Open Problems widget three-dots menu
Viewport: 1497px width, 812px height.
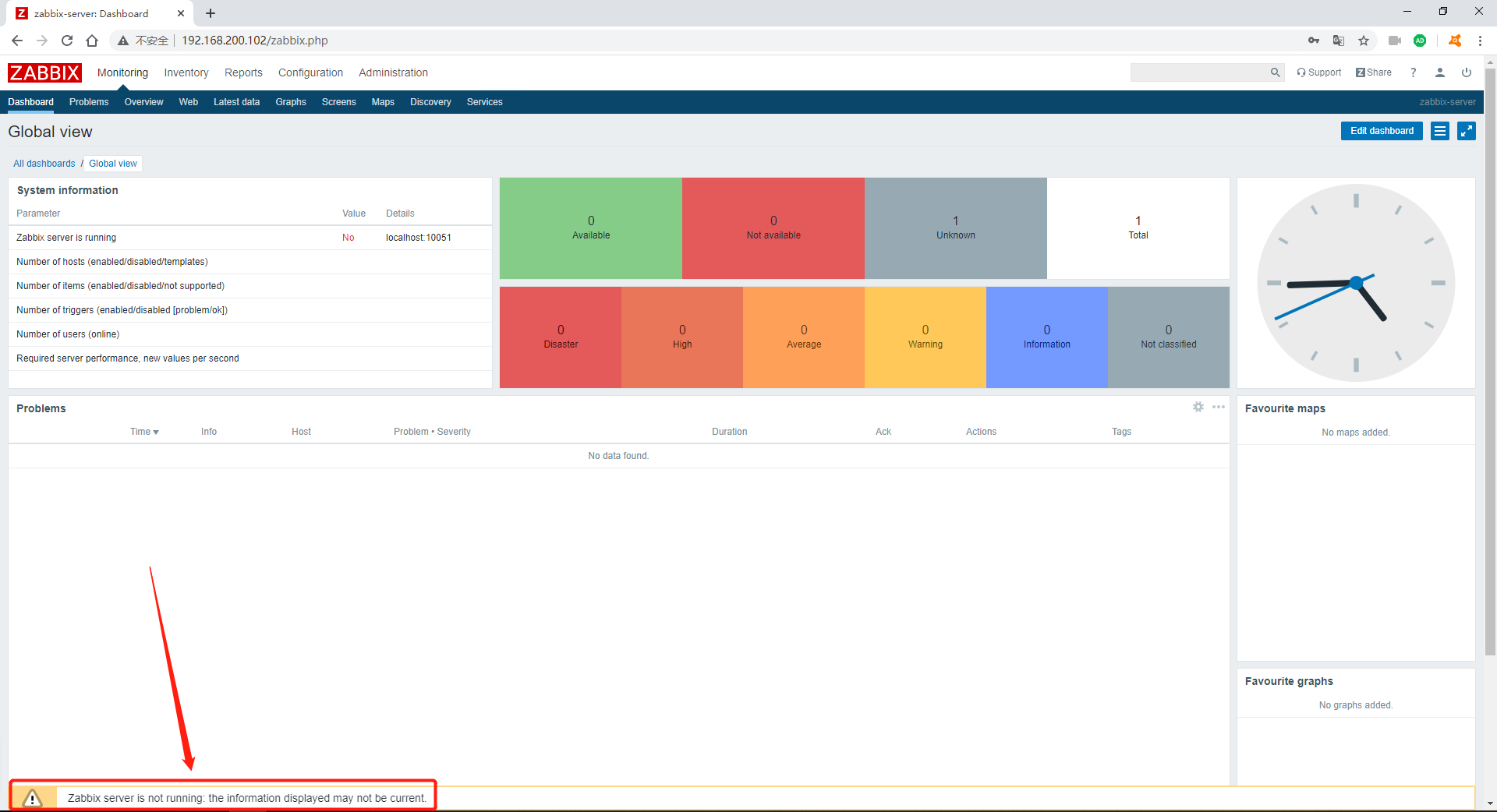[x=1219, y=407]
